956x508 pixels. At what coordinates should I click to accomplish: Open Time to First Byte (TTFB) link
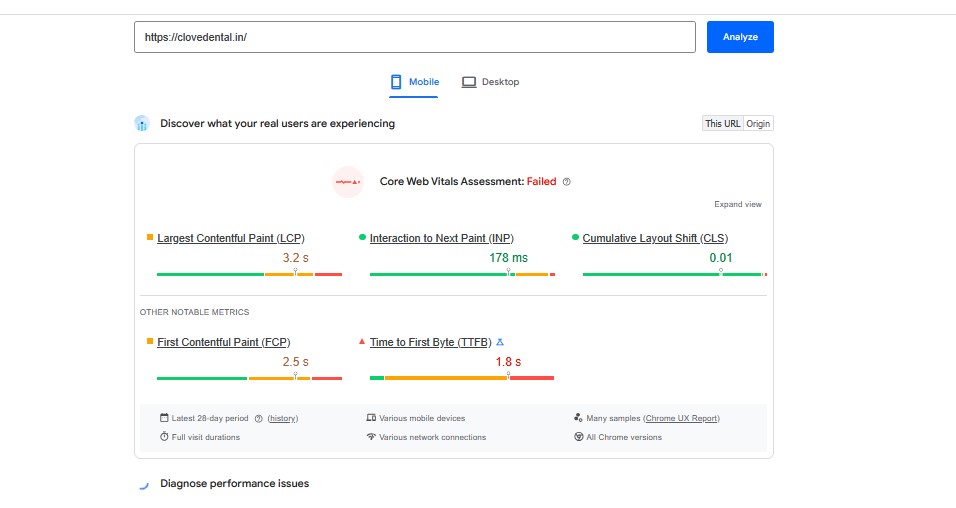[430, 342]
